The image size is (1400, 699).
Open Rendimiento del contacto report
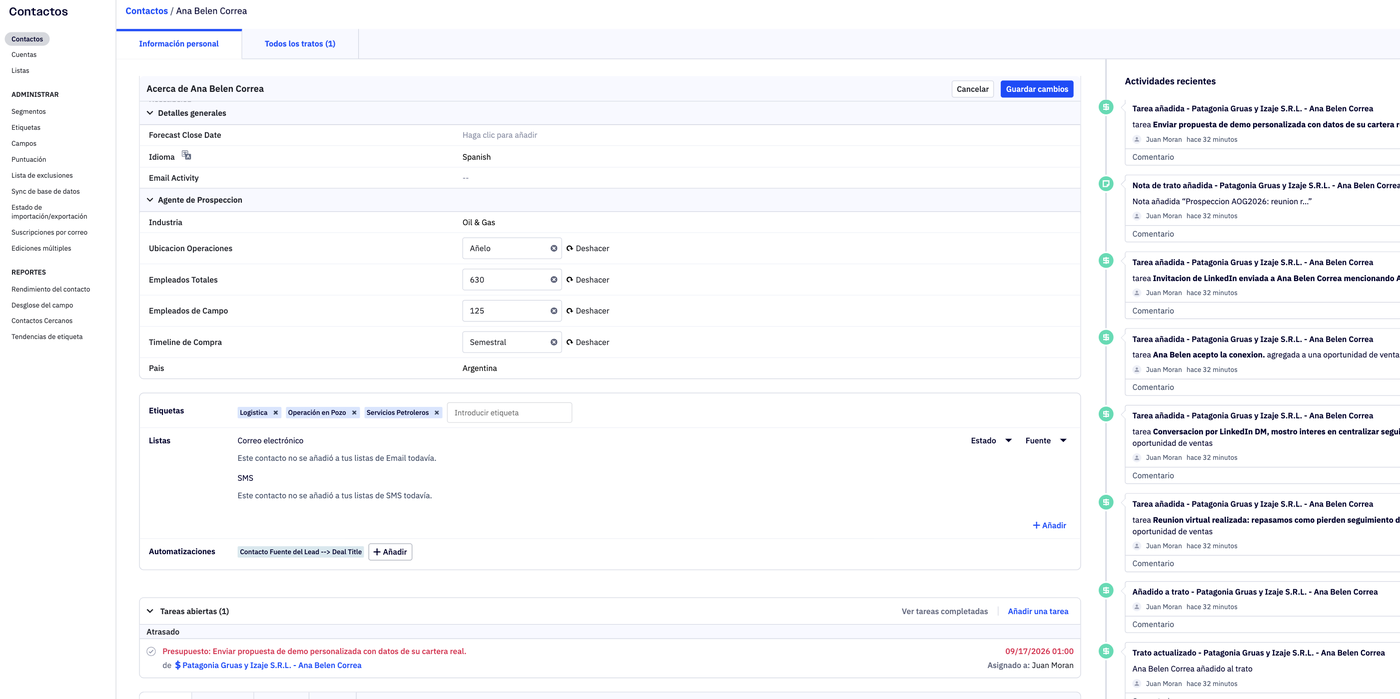click(51, 289)
